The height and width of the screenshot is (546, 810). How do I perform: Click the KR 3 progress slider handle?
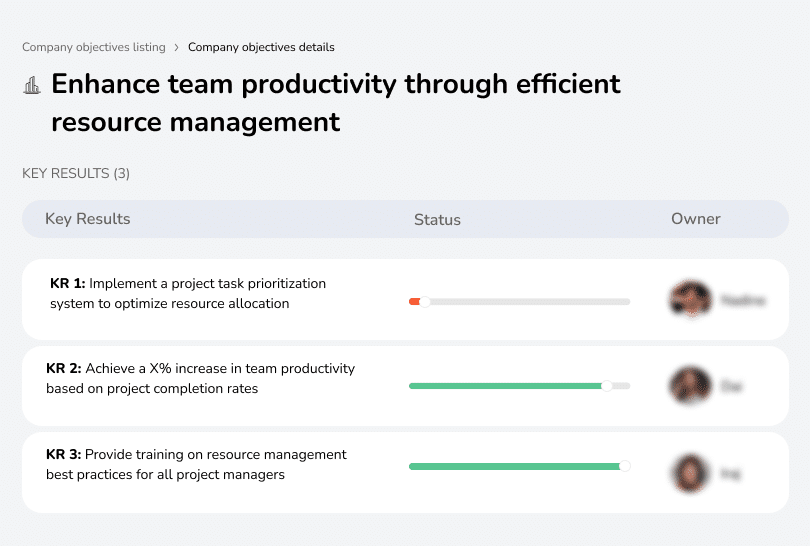[625, 466]
